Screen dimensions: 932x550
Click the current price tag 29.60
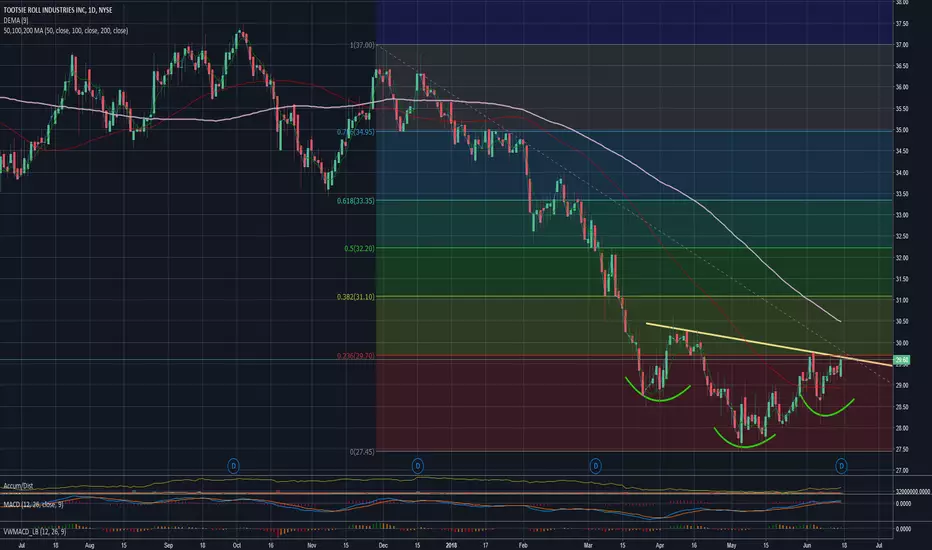tap(902, 360)
